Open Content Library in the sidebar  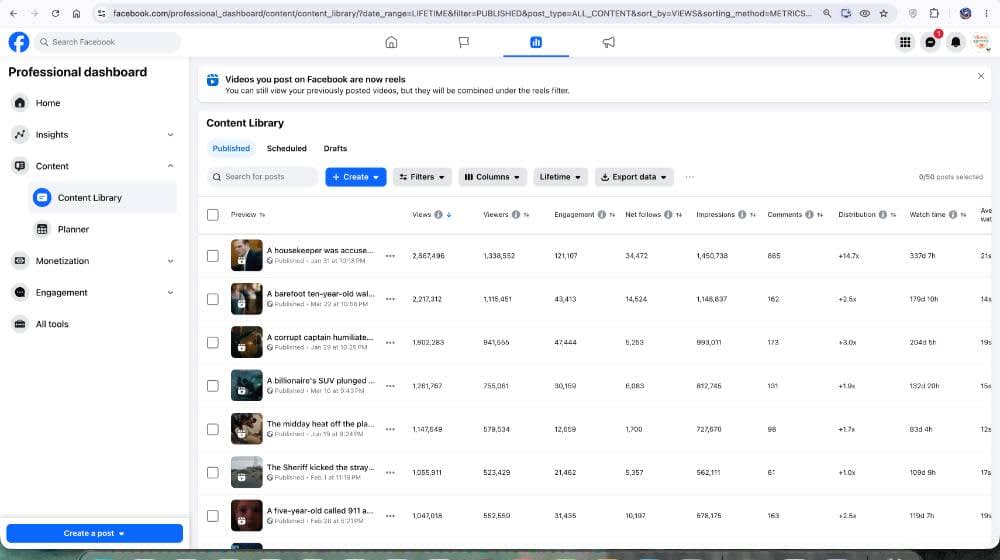(x=102, y=198)
